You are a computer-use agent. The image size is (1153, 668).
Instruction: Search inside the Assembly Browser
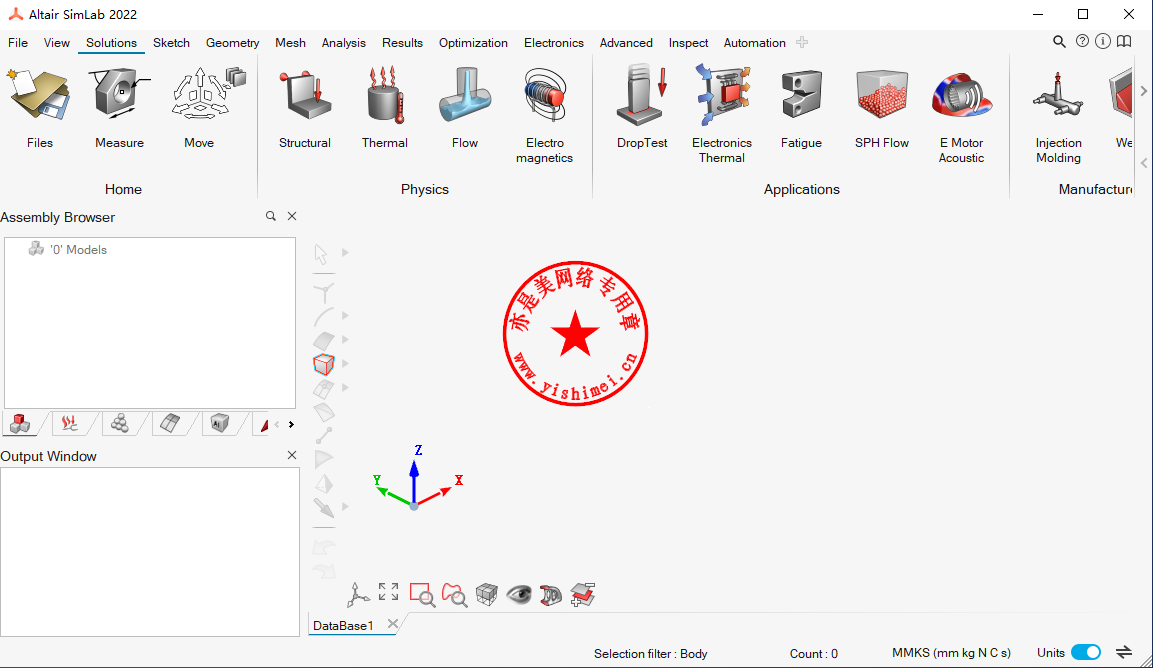(271, 216)
